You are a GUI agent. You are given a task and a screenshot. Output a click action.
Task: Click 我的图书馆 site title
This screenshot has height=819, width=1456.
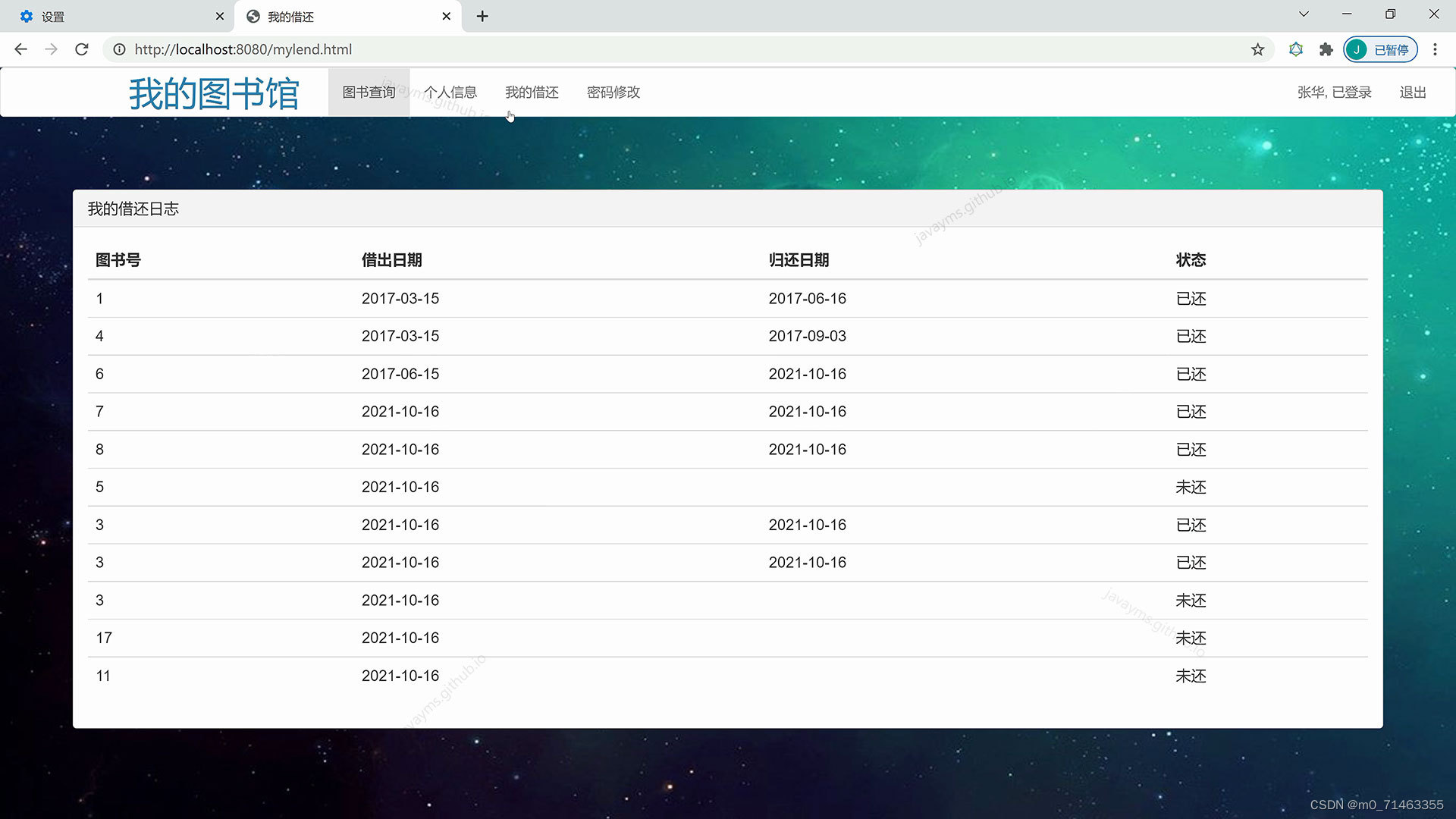point(214,93)
